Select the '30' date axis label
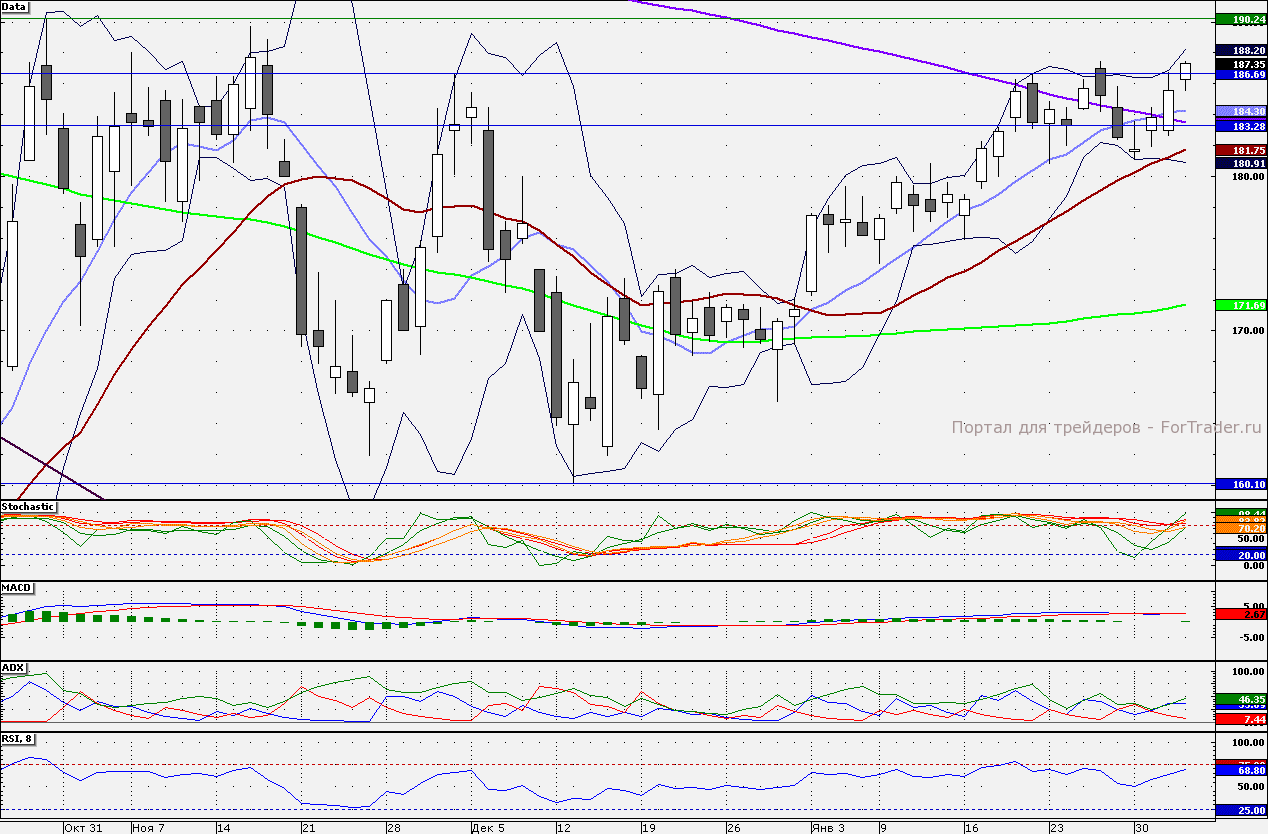The image size is (1268, 834). [x=1141, y=828]
